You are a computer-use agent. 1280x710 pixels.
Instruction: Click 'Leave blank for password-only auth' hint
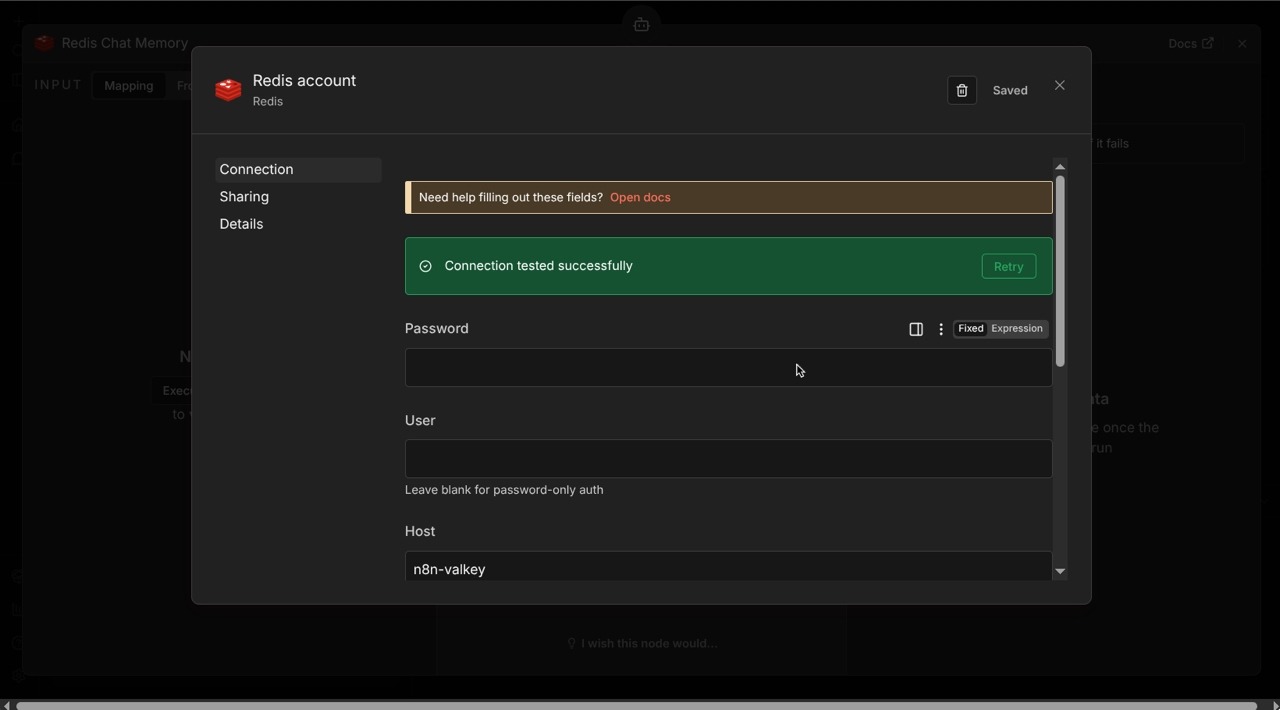(504, 490)
